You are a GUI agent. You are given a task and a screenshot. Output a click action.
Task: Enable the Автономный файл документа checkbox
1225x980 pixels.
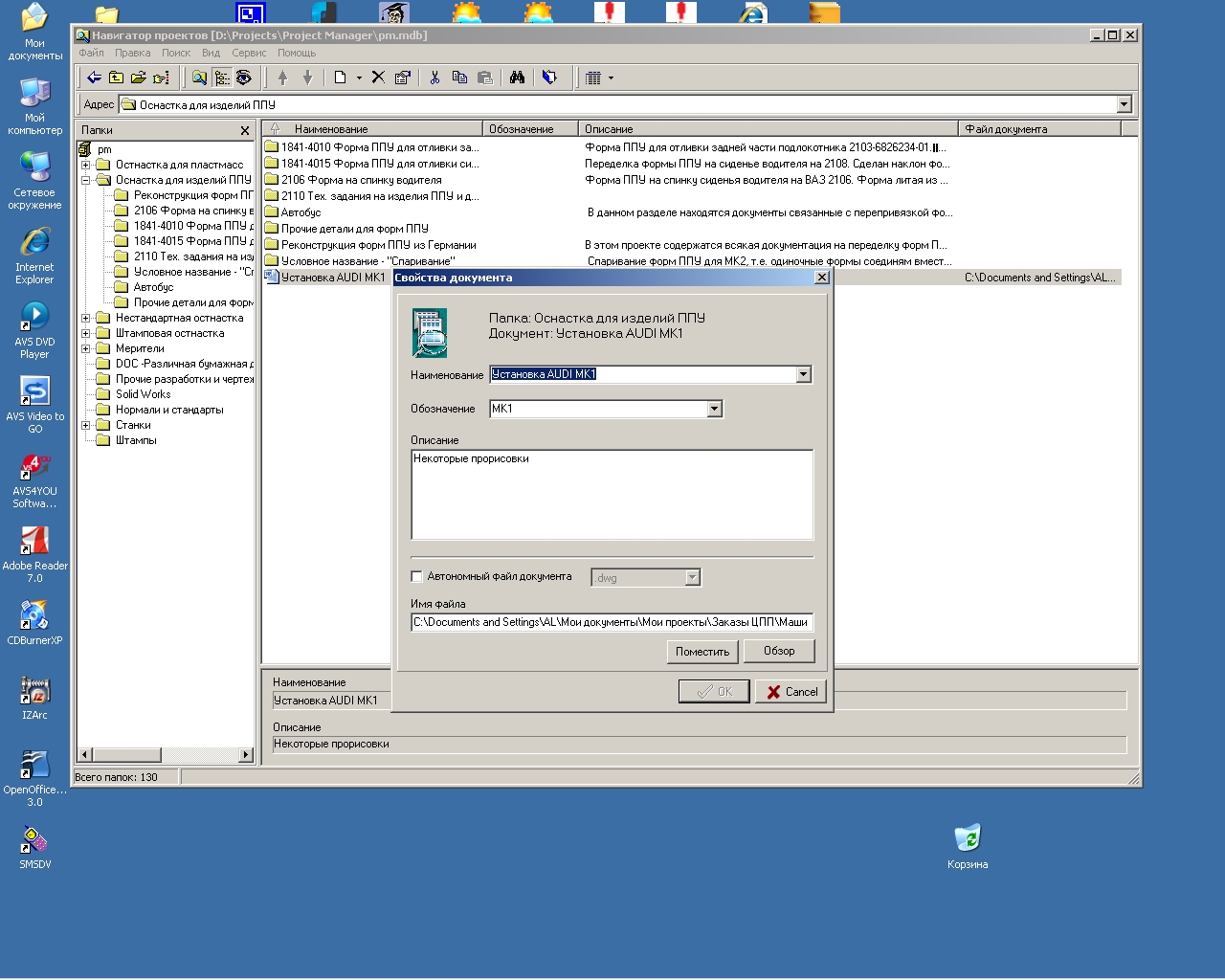coord(416,576)
